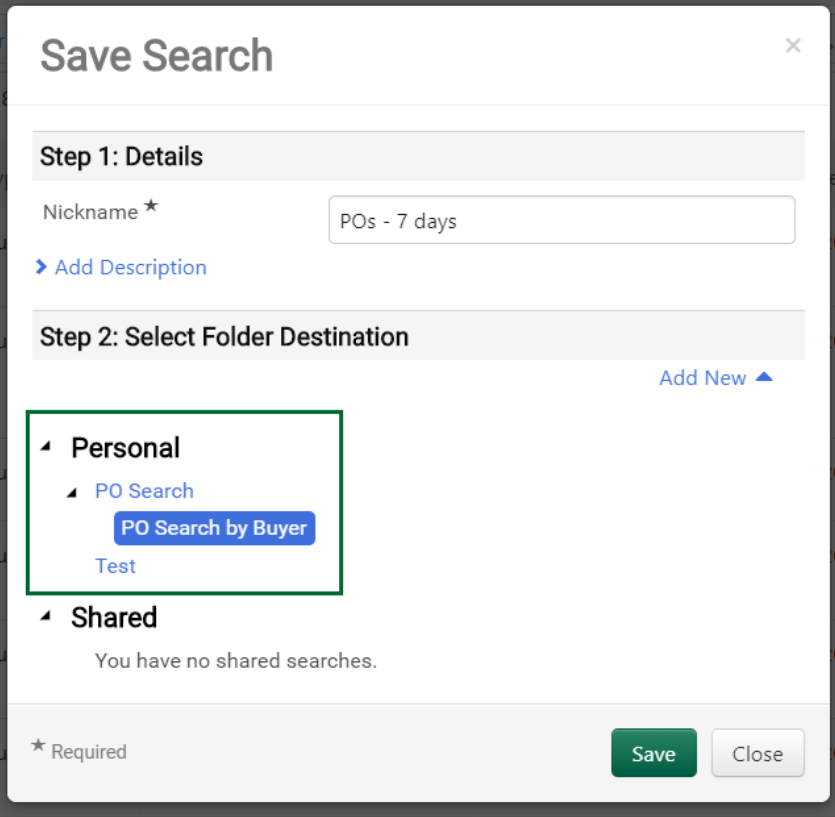
Task: Open the Add New folder option
Action: [703, 377]
